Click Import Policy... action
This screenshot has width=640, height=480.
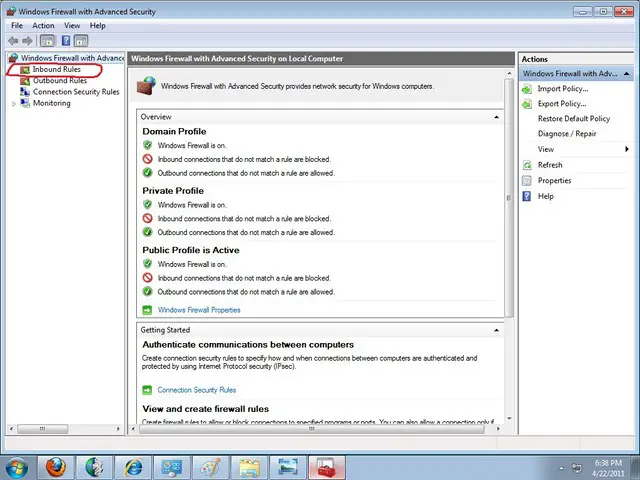563,89
